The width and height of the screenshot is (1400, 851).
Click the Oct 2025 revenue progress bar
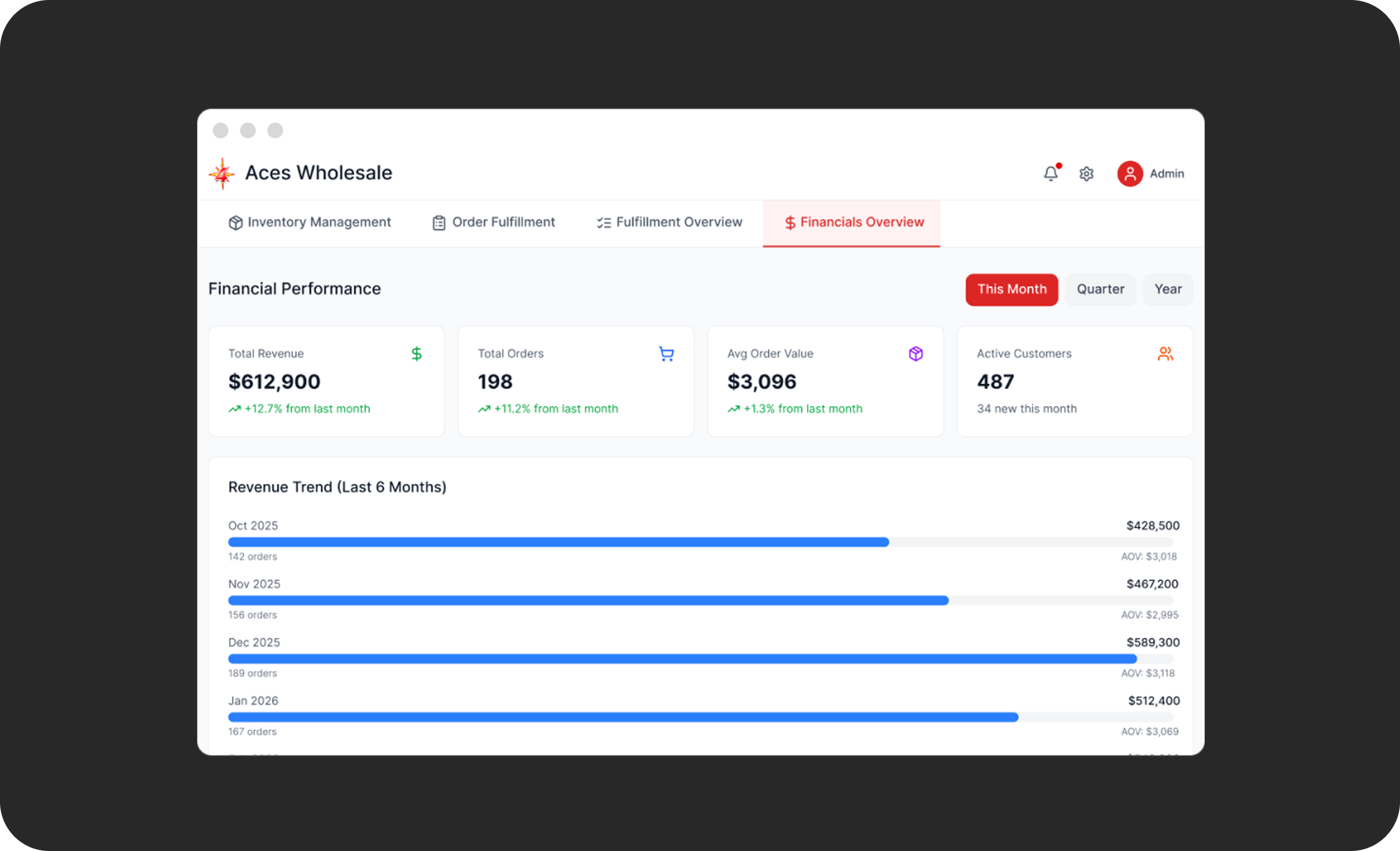(558, 542)
